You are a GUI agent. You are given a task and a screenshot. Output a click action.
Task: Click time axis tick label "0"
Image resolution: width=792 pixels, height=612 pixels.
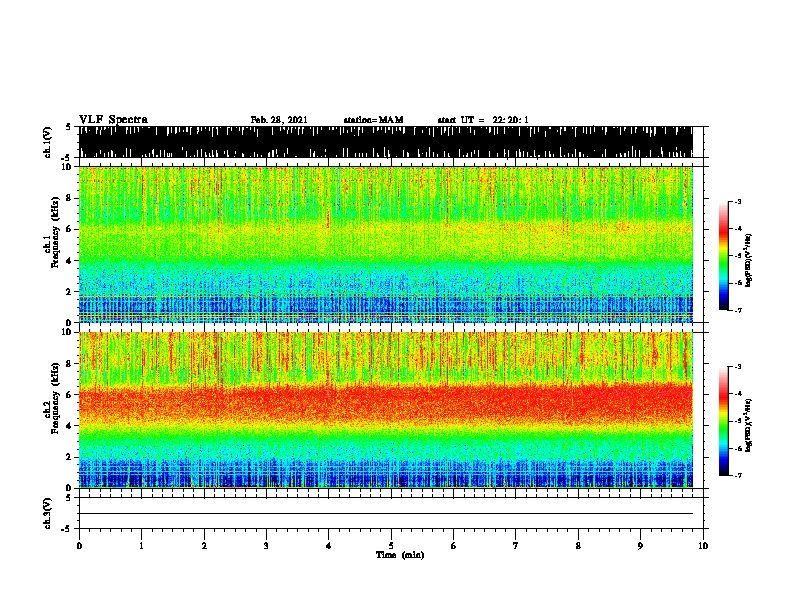click(79, 545)
